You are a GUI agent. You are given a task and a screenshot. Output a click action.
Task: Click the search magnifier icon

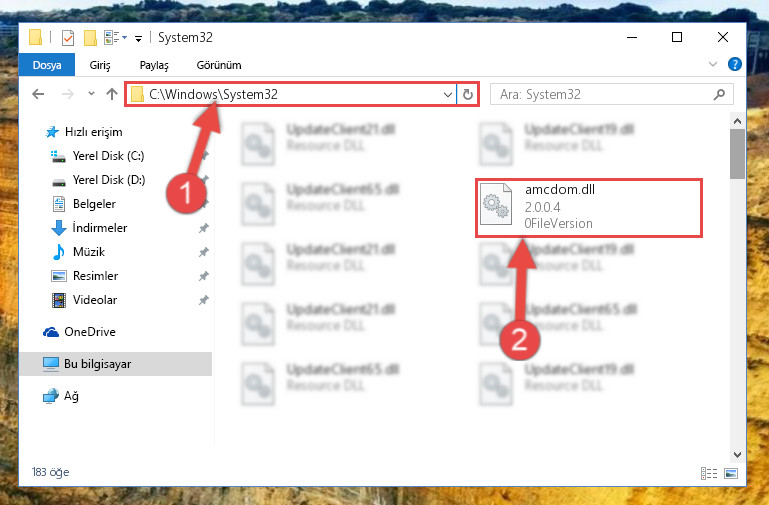pyautogui.click(x=719, y=94)
